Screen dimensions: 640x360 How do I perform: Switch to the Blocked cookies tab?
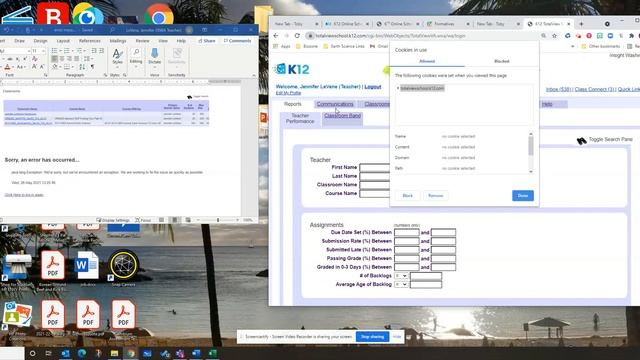pyautogui.click(x=501, y=61)
